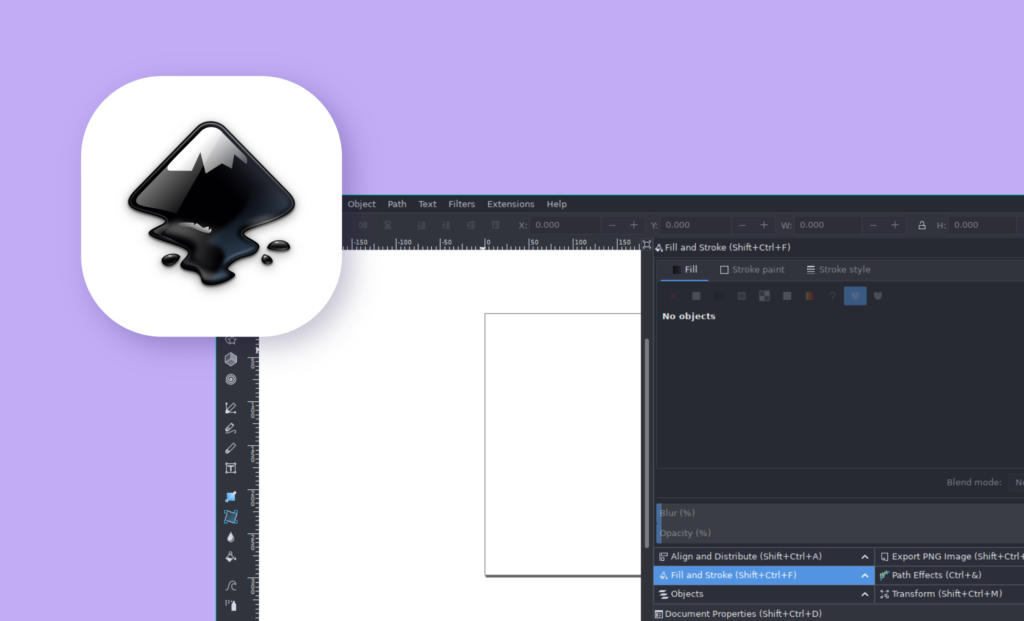1024x621 pixels.
Task: Click the W width input field
Action: (829, 225)
